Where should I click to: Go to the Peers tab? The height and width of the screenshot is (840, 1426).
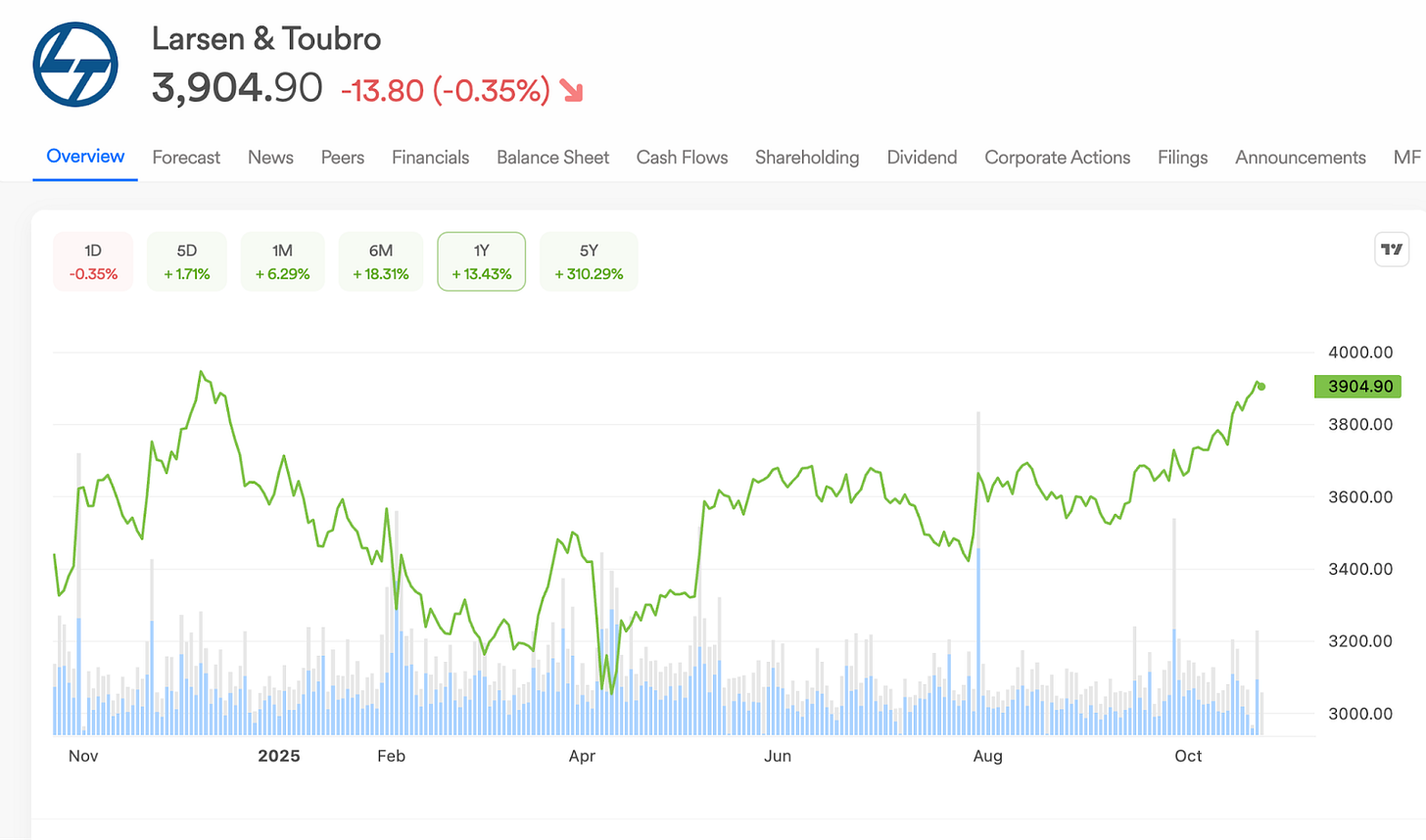[x=343, y=158]
